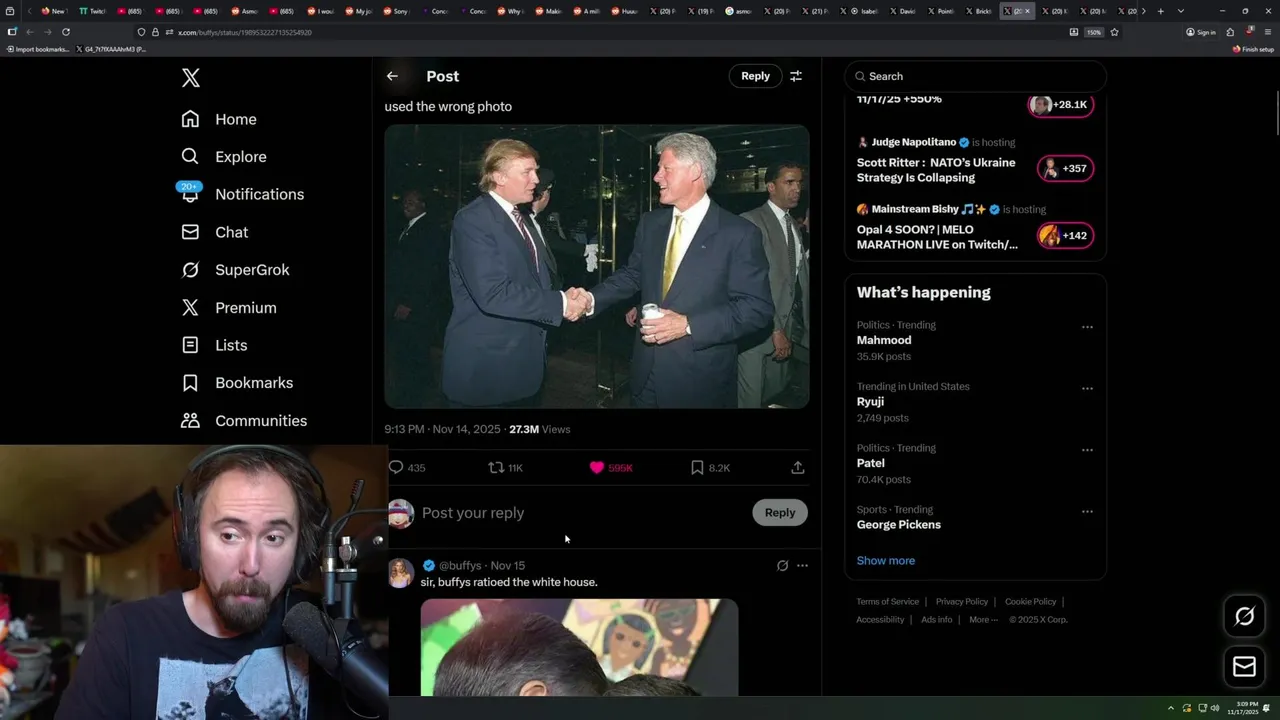
Task: Open the 27.3M Views analytics
Action: [x=539, y=429]
